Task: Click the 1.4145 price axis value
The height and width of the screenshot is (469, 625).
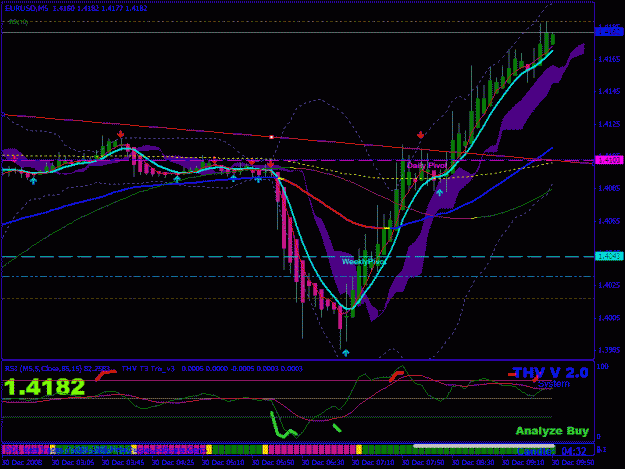Action: click(x=609, y=91)
